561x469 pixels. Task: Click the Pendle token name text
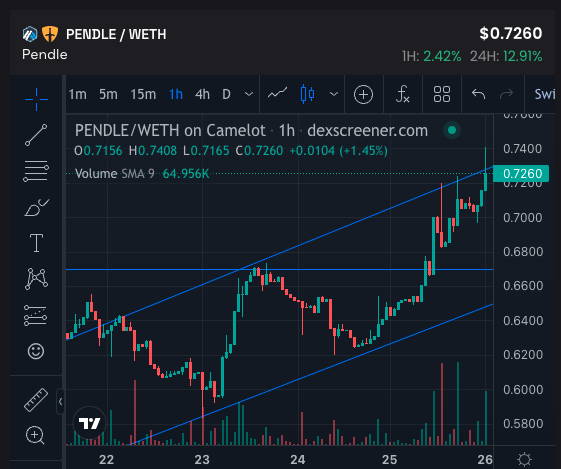(45, 55)
